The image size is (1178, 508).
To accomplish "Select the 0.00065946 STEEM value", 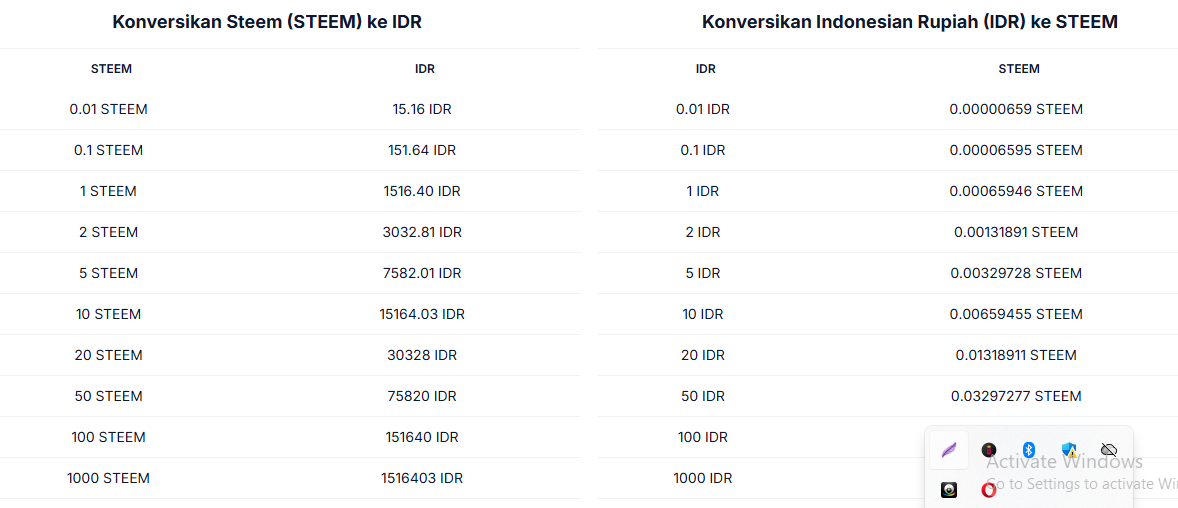I will point(1016,191).
